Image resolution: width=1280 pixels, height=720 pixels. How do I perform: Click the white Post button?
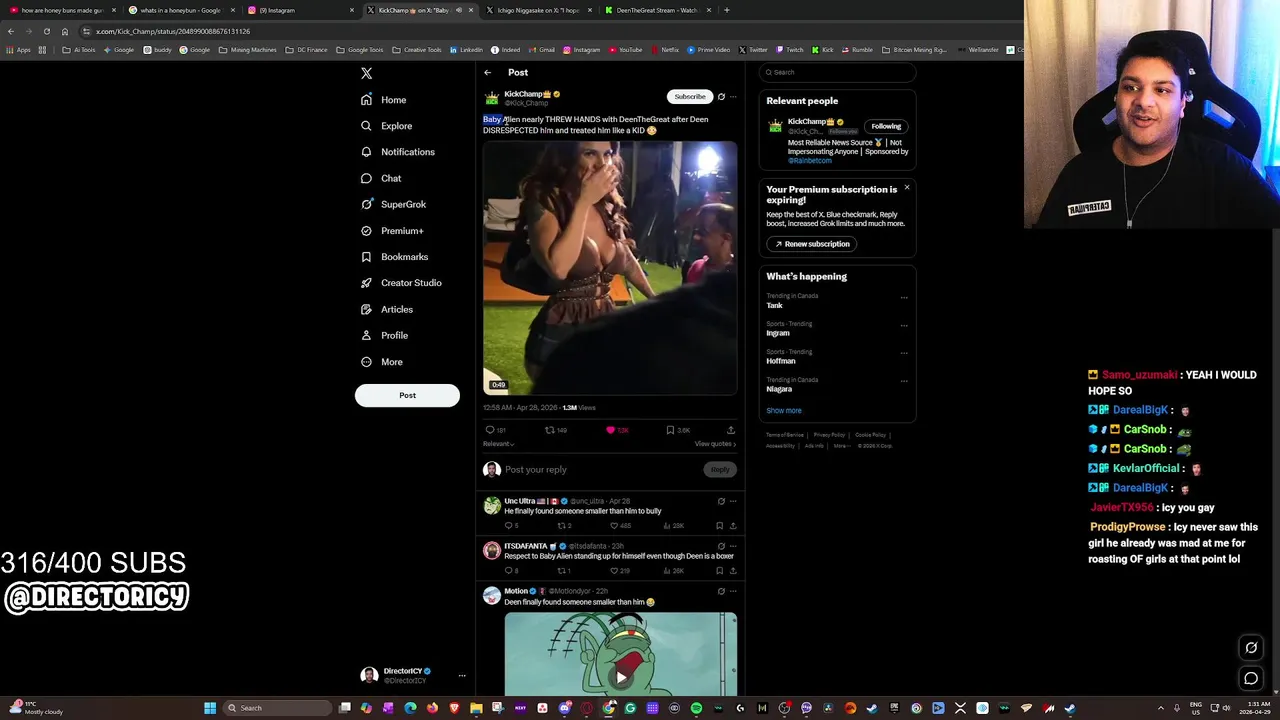[x=407, y=395]
